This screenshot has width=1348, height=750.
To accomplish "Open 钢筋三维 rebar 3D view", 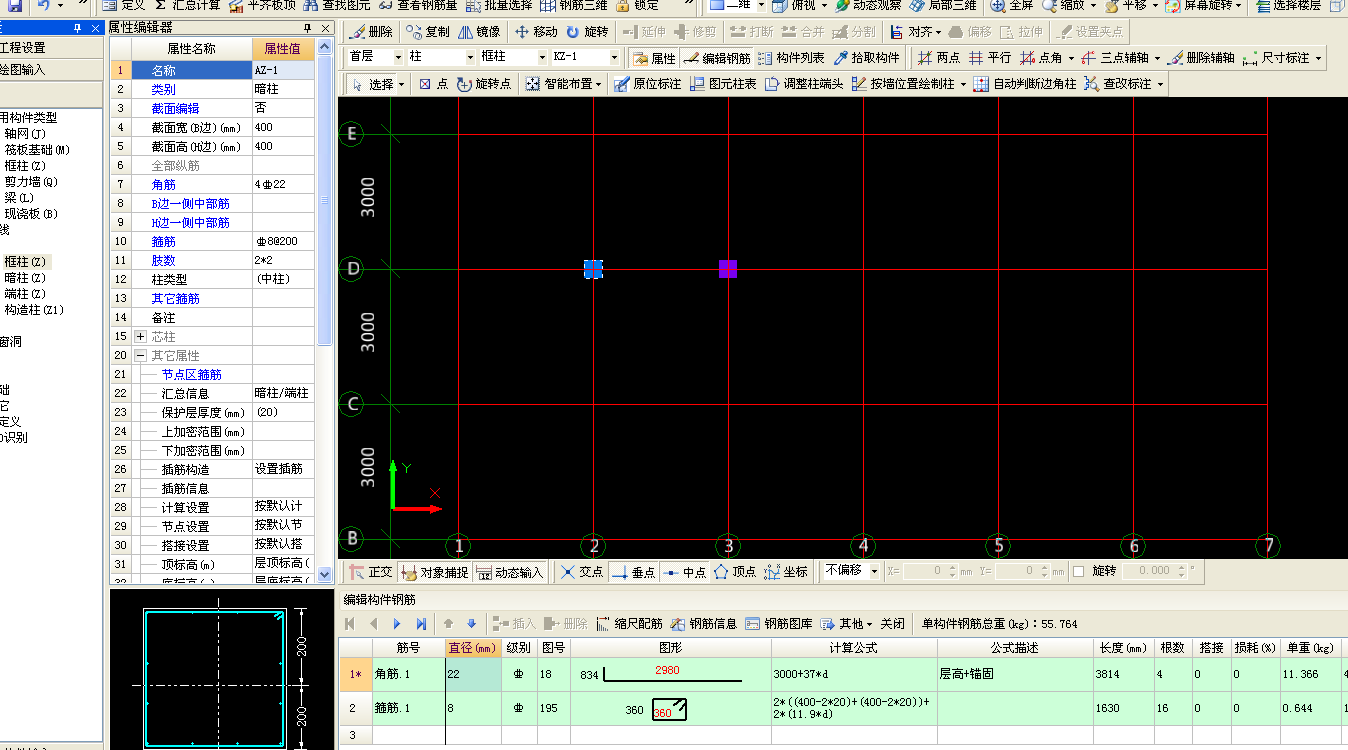I will point(573,5).
